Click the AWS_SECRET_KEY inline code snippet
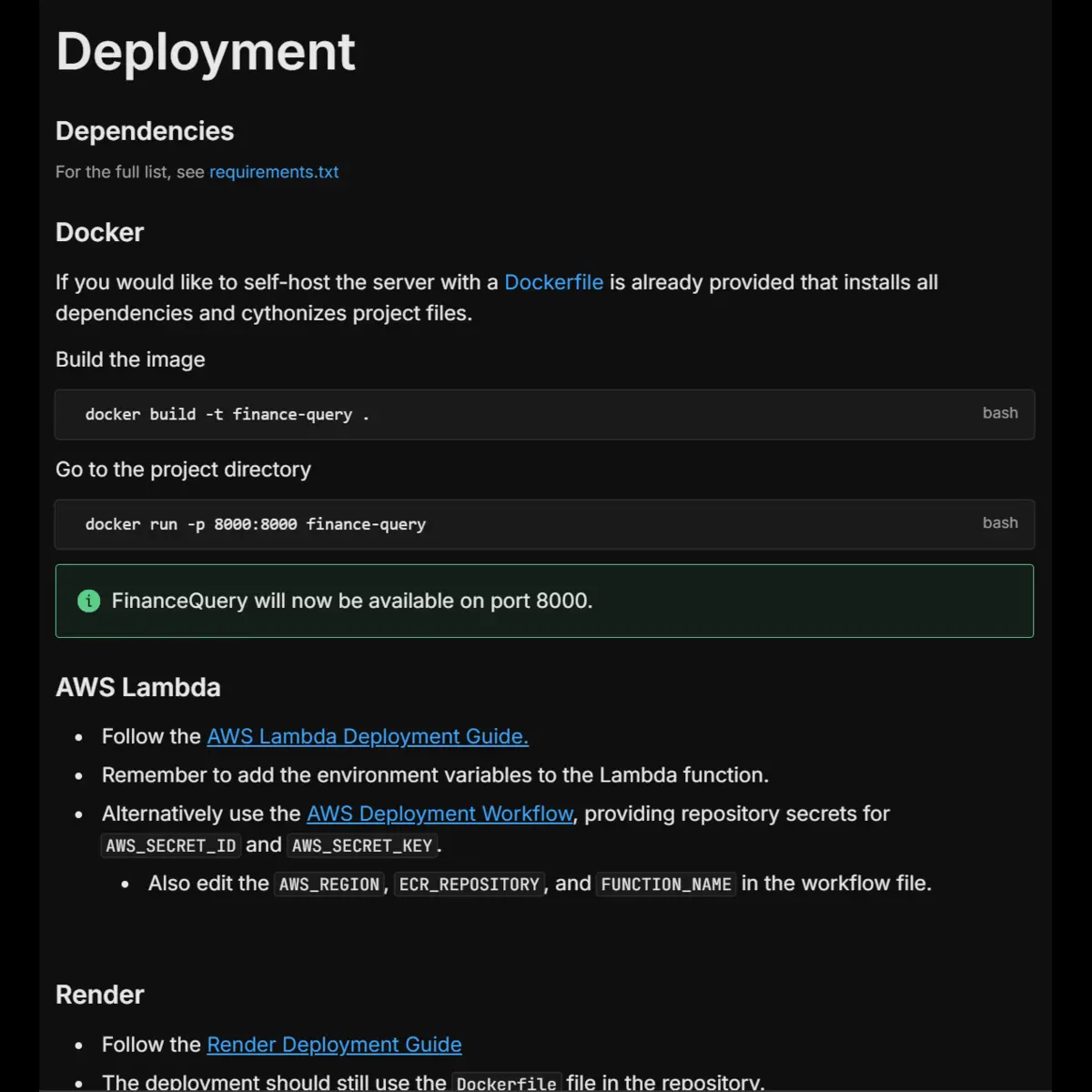 point(362,845)
